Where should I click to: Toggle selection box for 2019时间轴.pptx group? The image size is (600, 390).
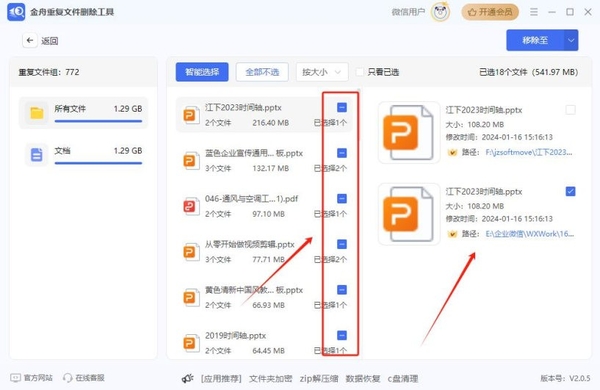pyautogui.click(x=342, y=335)
